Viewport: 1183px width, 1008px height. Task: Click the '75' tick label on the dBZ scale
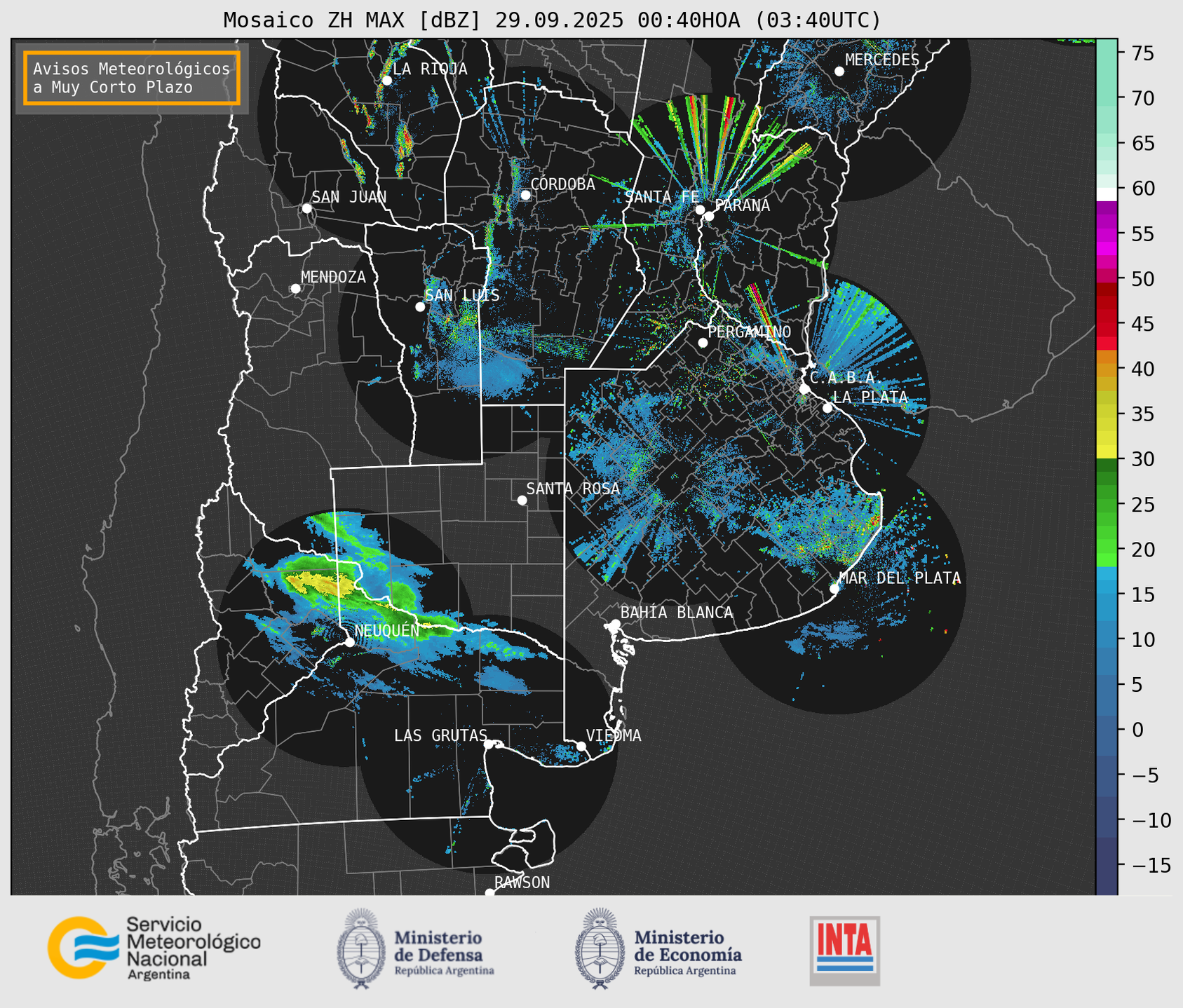pyautogui.click(x=1142, y=53)
